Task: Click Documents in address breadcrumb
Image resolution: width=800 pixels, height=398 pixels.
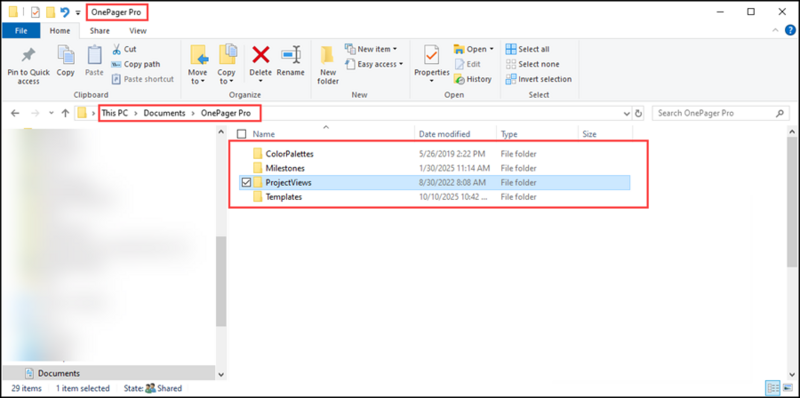Action: pyautogui.click(x=164, y=113)
